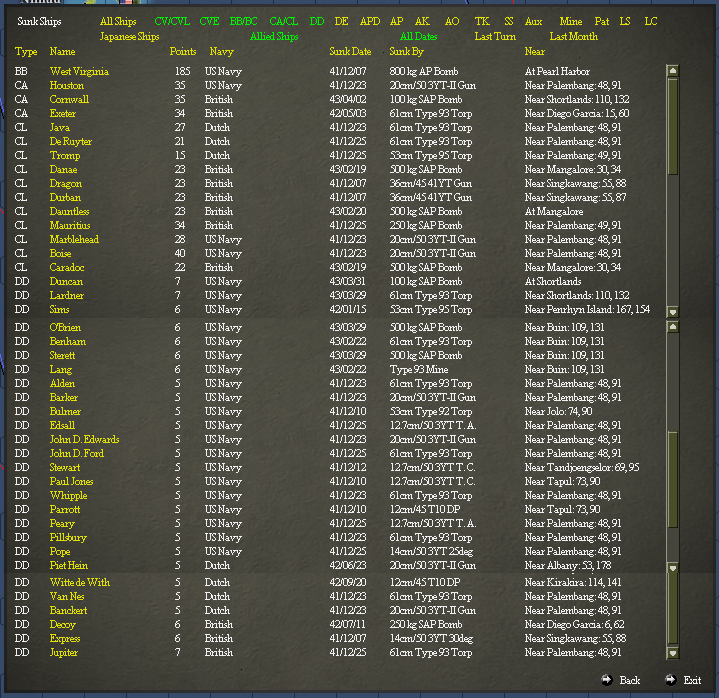Filter sinkings by Last Month
Image resolution: width=719 pixels, height=698 pixels.
(574, 37)
